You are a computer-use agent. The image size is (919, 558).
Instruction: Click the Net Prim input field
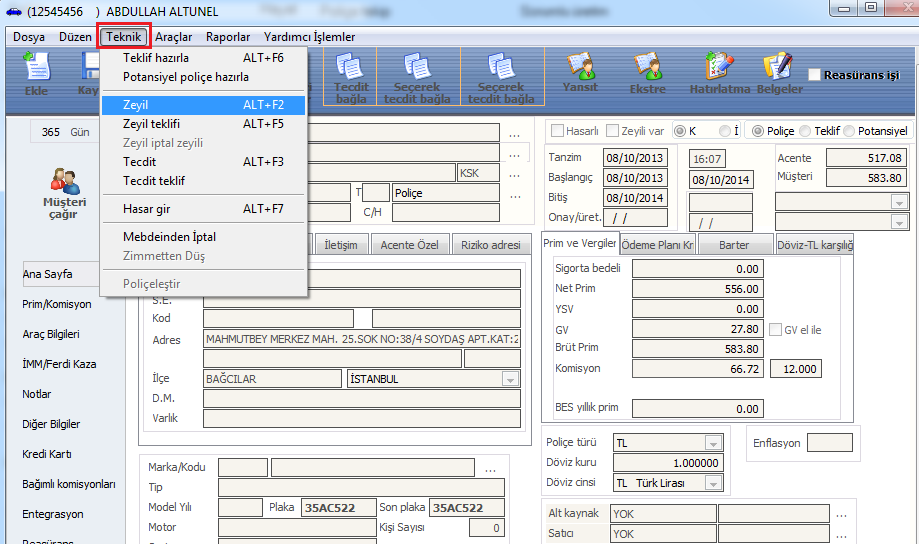click(696, 288)
